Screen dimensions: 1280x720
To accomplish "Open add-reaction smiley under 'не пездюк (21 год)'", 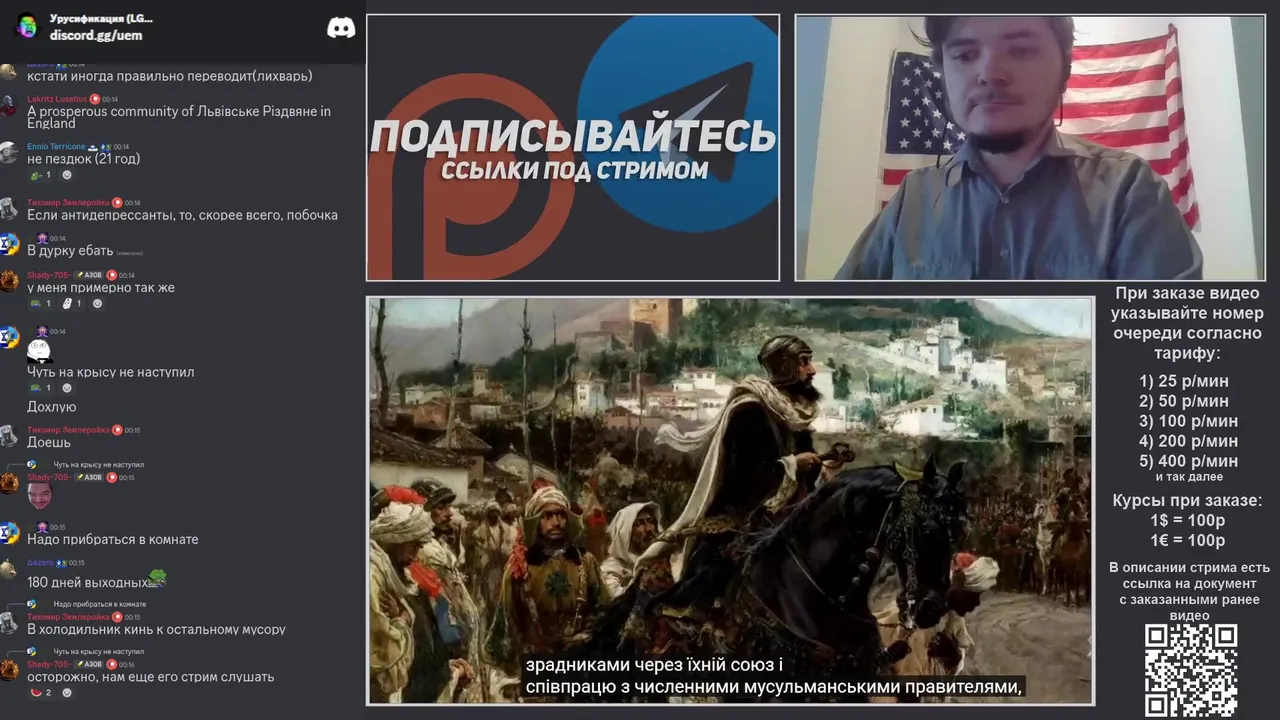I will click(x=67, y=175).
